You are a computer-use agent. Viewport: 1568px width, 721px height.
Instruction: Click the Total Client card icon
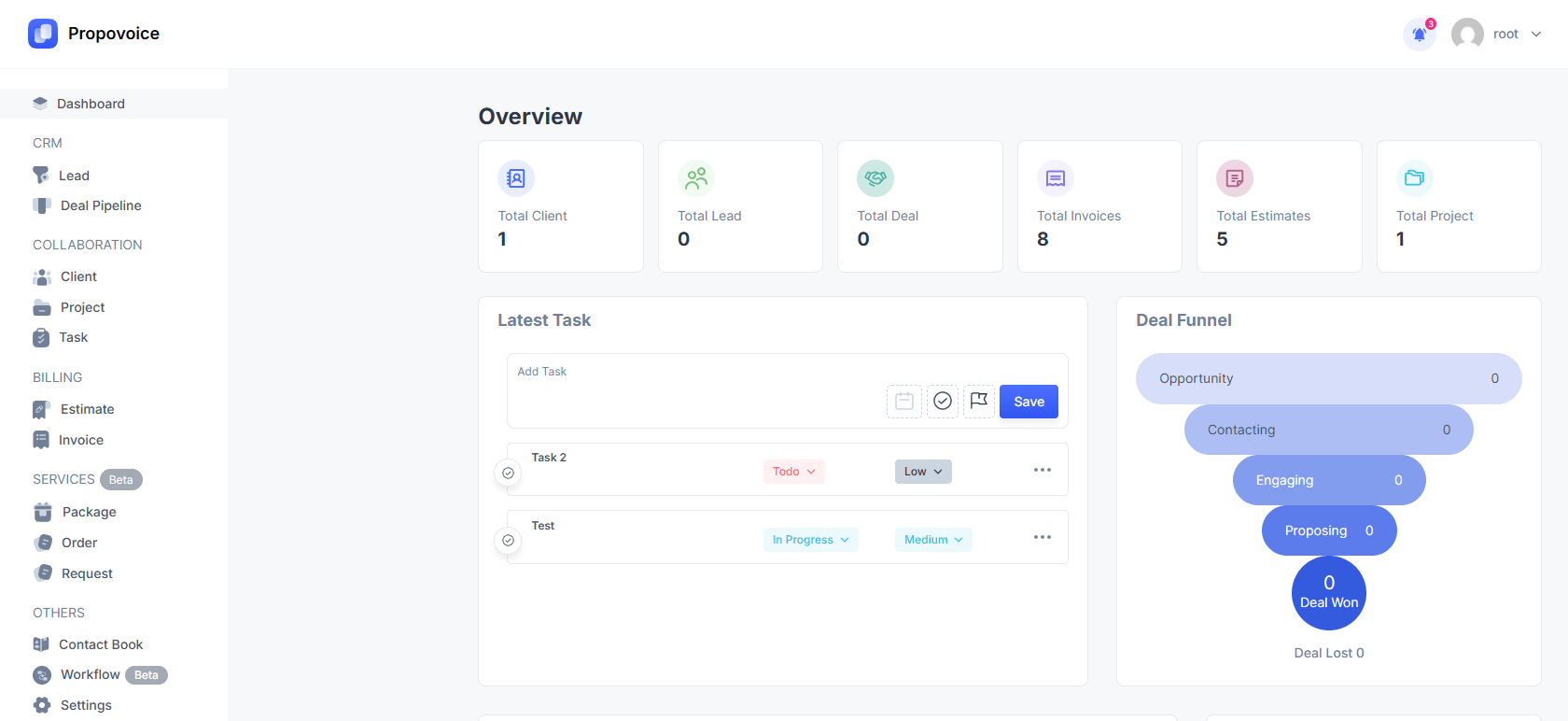(516, 178)
